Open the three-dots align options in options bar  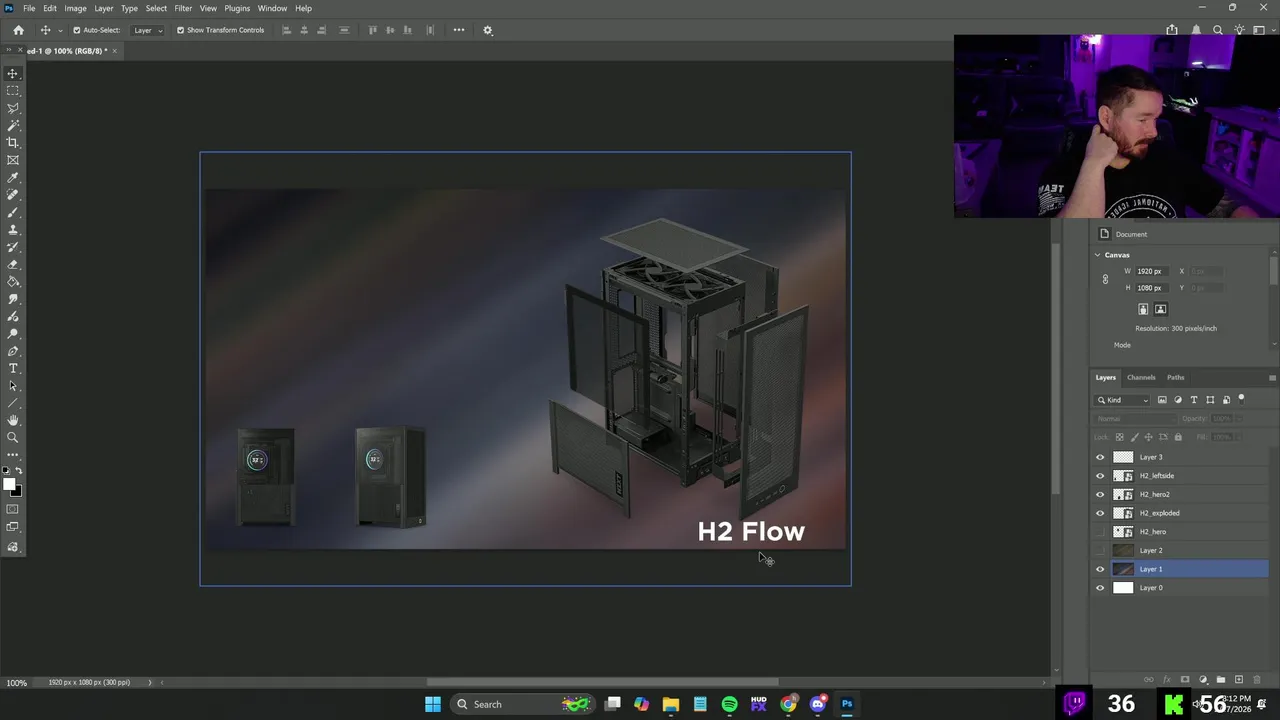click(459, 30)
